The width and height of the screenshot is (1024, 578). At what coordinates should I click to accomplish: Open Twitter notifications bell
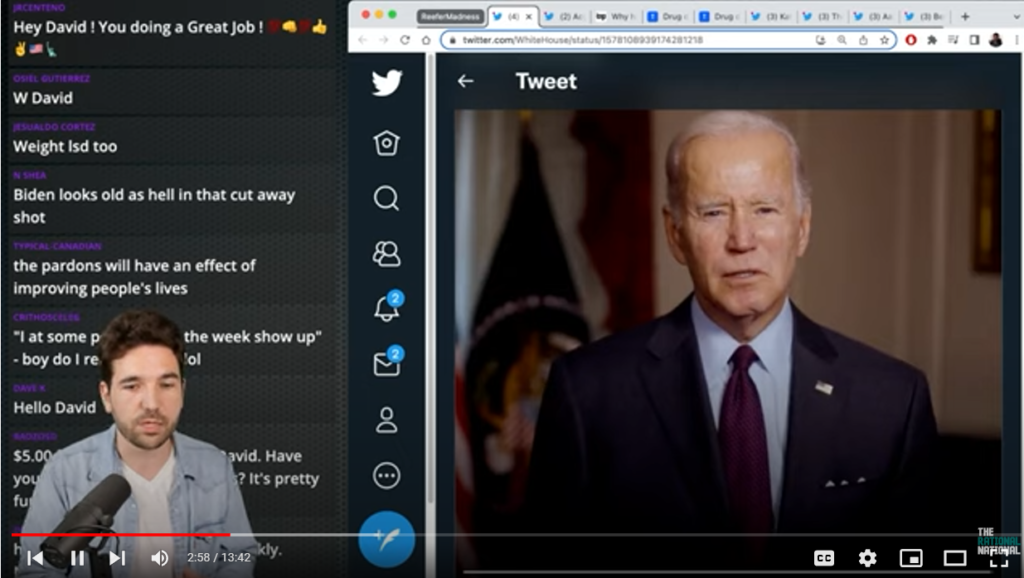(x=386, y=309)
